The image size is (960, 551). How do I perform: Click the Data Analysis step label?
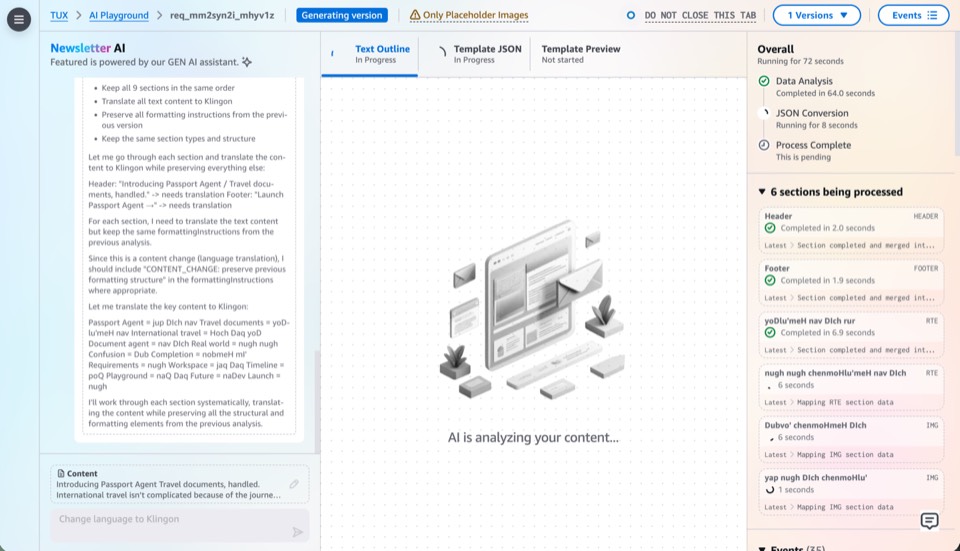pyautogui.click(x=804, y=81)
